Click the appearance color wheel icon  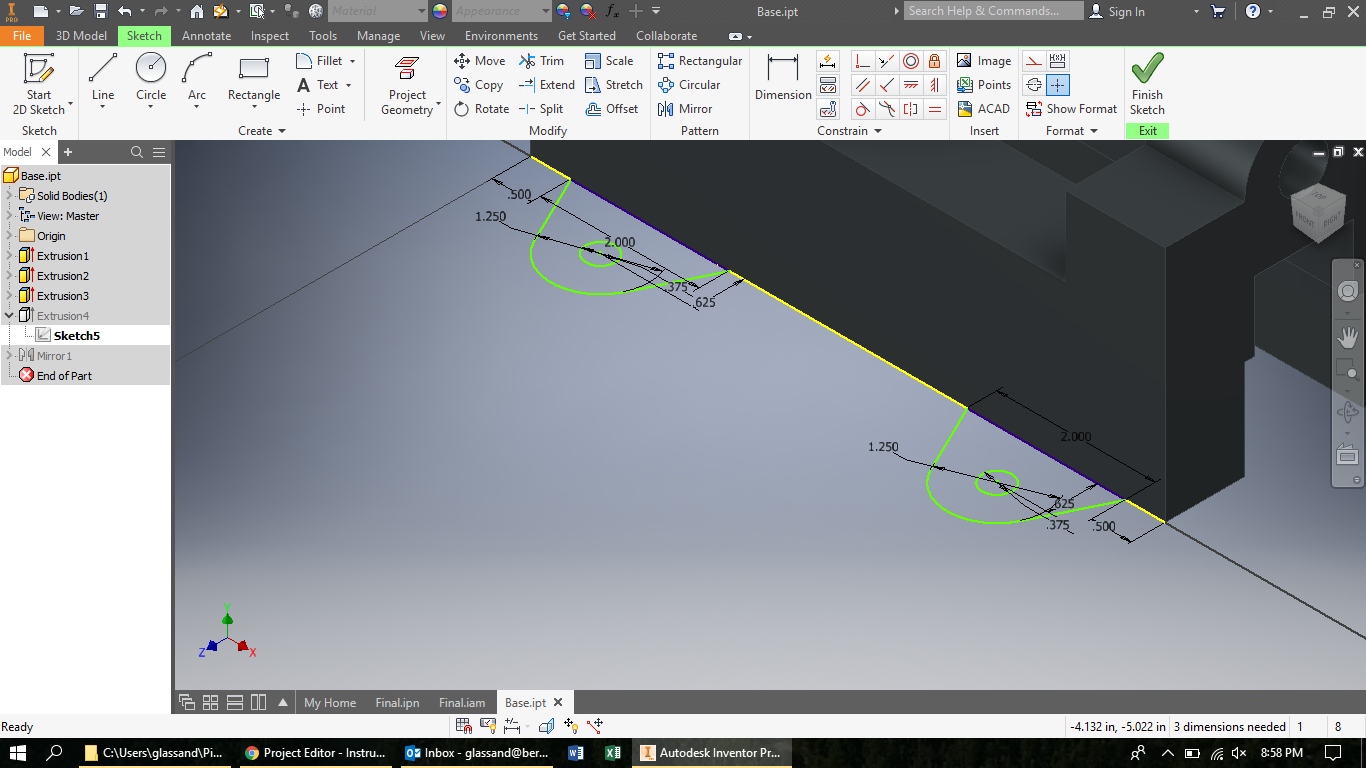pyautogui.click(x=440, y=11)
